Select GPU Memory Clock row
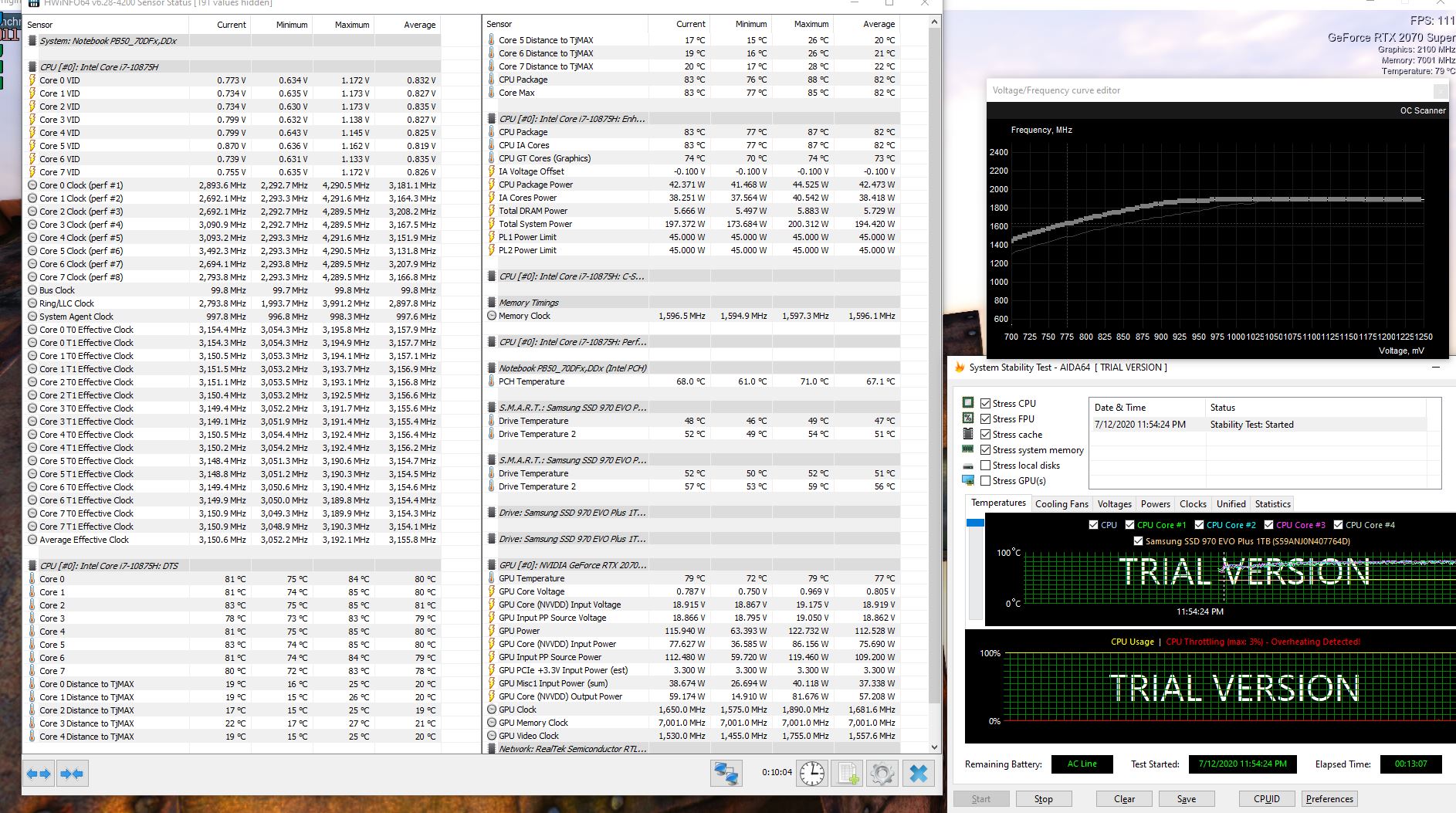 click(692, 723)
